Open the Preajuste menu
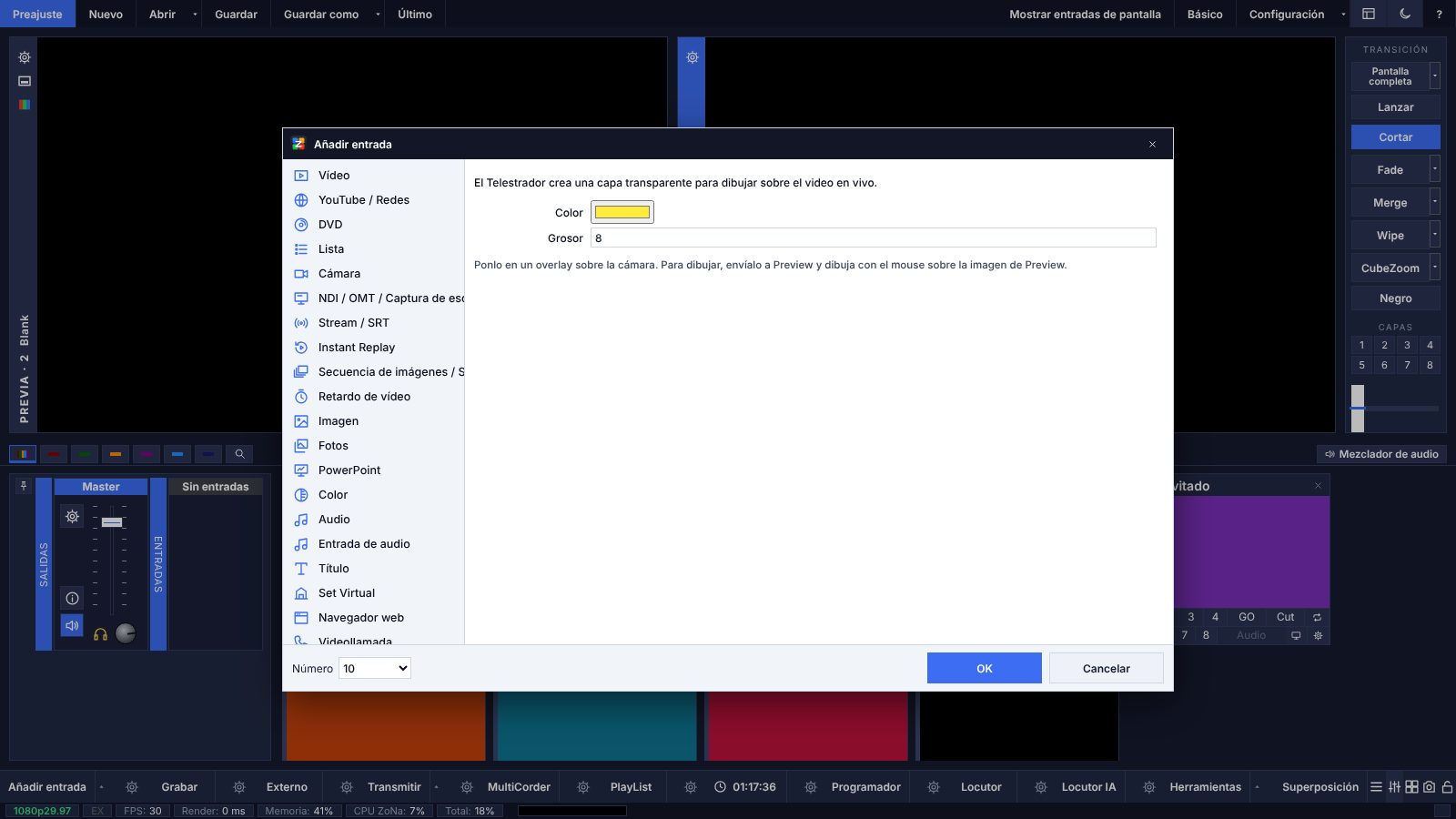 [x=38, y=14]
